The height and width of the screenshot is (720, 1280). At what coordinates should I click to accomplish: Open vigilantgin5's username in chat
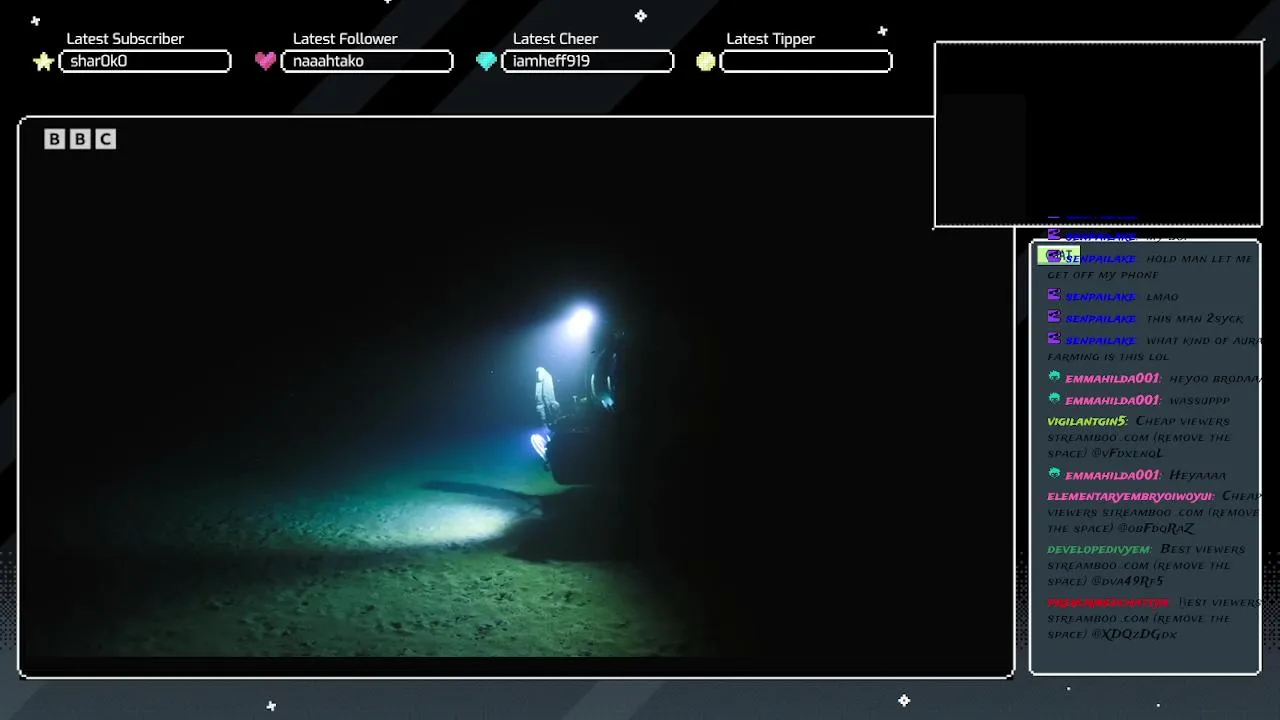click(1087, 422)
